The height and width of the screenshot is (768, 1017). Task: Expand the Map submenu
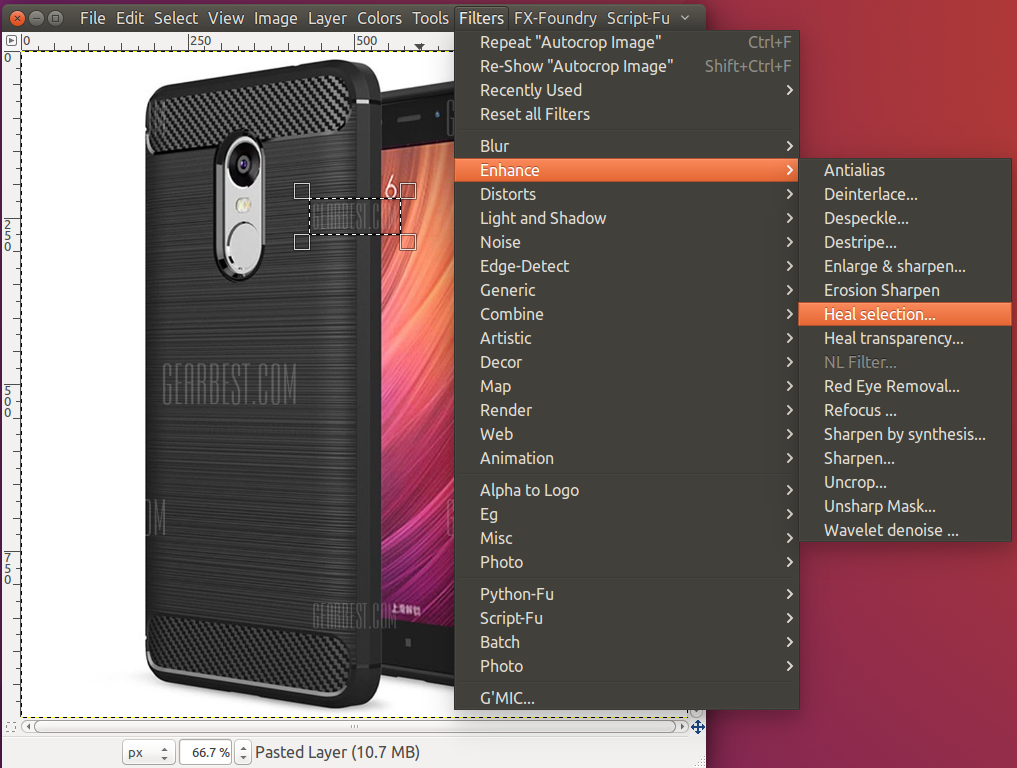[x=627, y=386]
